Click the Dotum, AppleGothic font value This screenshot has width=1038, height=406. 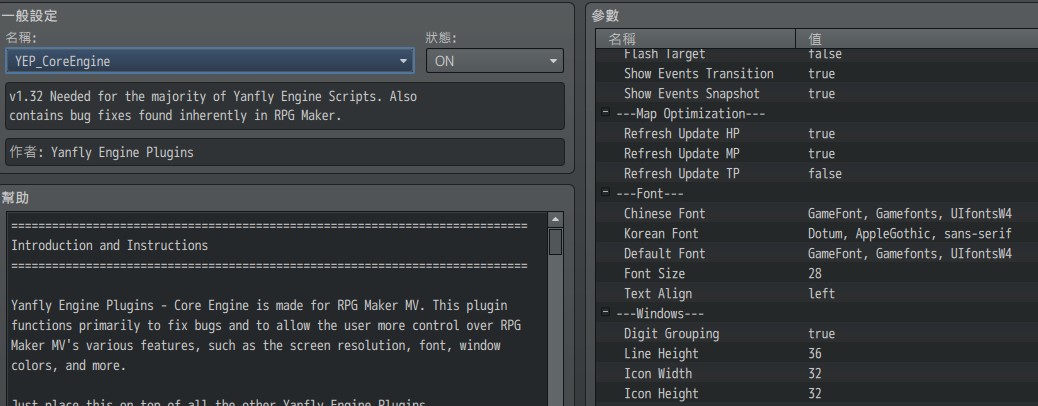[x=910, y=233]
